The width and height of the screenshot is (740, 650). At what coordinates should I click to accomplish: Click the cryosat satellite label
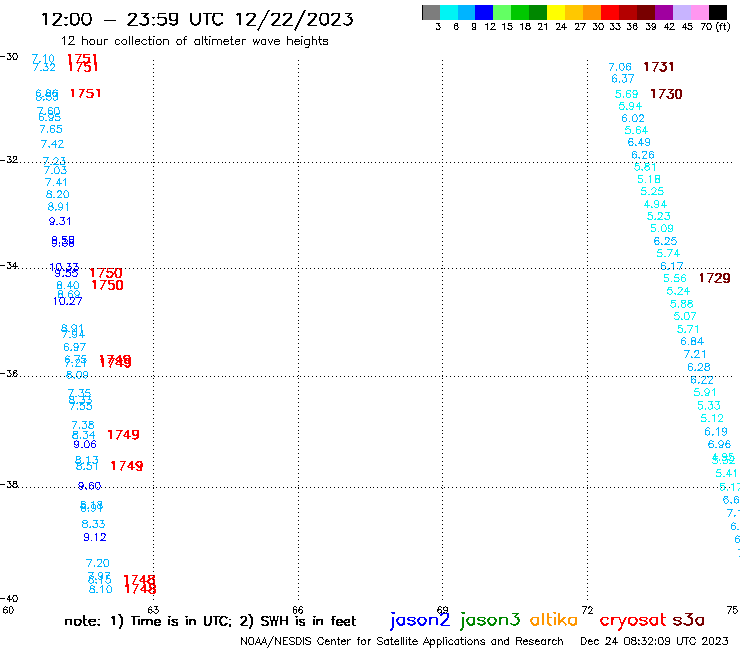coord(633,621)
